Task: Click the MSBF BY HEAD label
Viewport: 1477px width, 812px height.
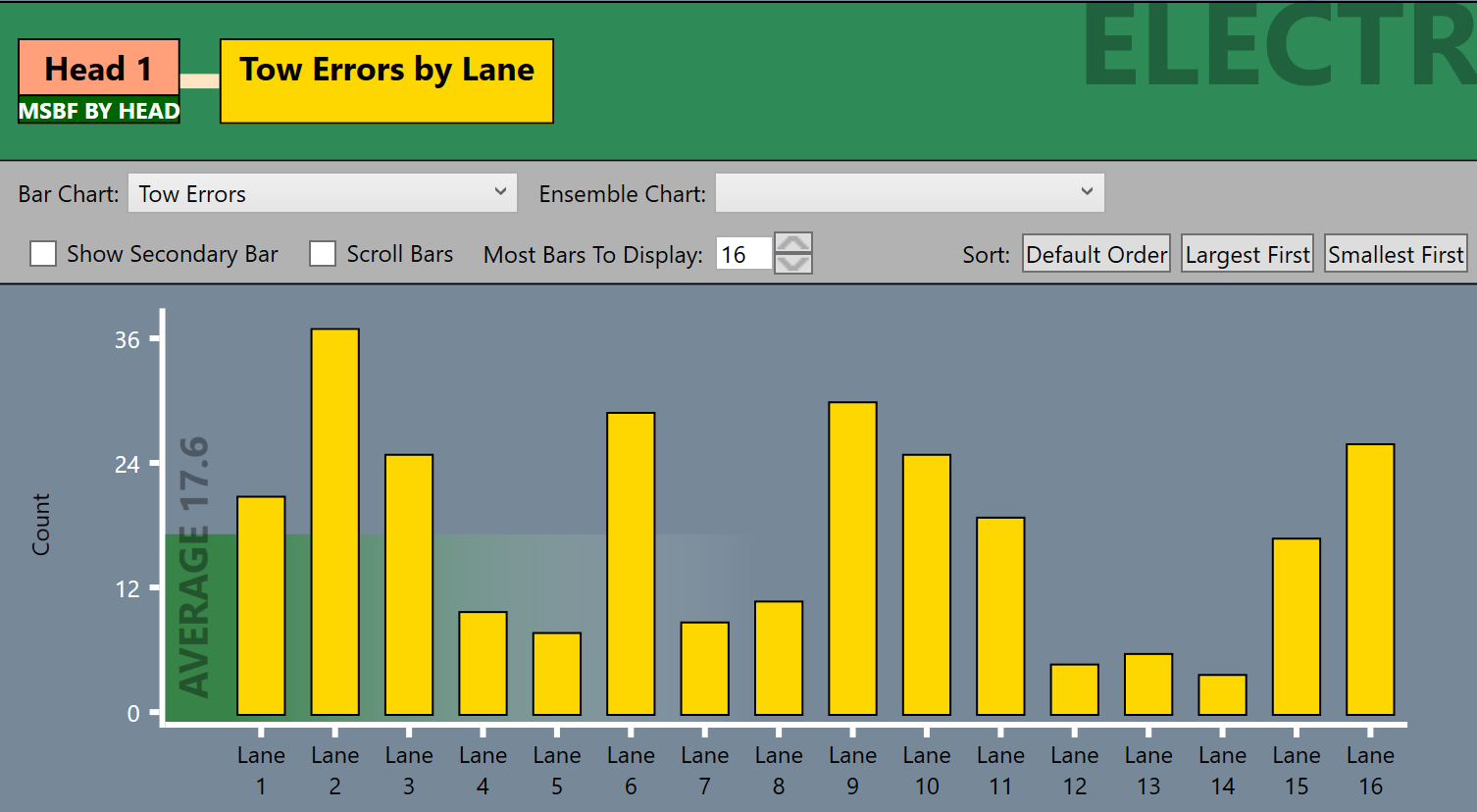Action: pyautogui.click(x=98, y=112)
